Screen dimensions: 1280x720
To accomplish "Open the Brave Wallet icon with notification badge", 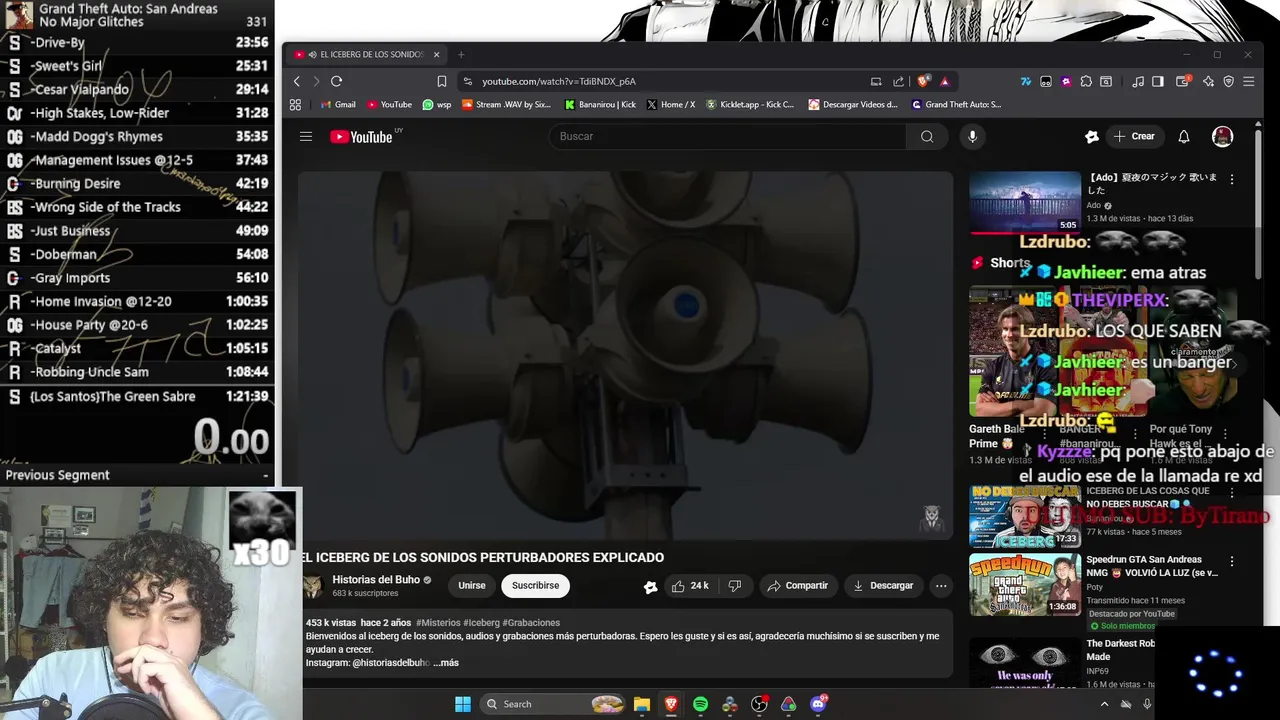I will (1183, 81).
